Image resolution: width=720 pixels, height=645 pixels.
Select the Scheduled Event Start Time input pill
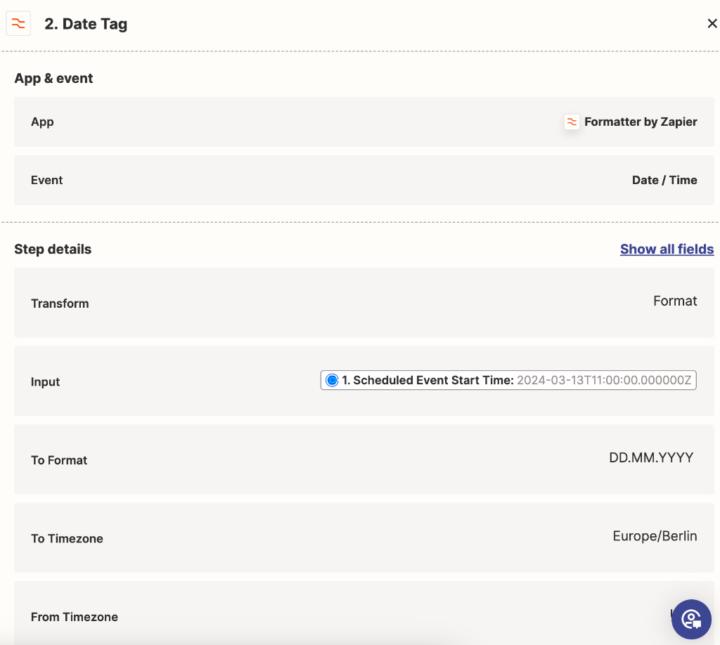point(508,380)
